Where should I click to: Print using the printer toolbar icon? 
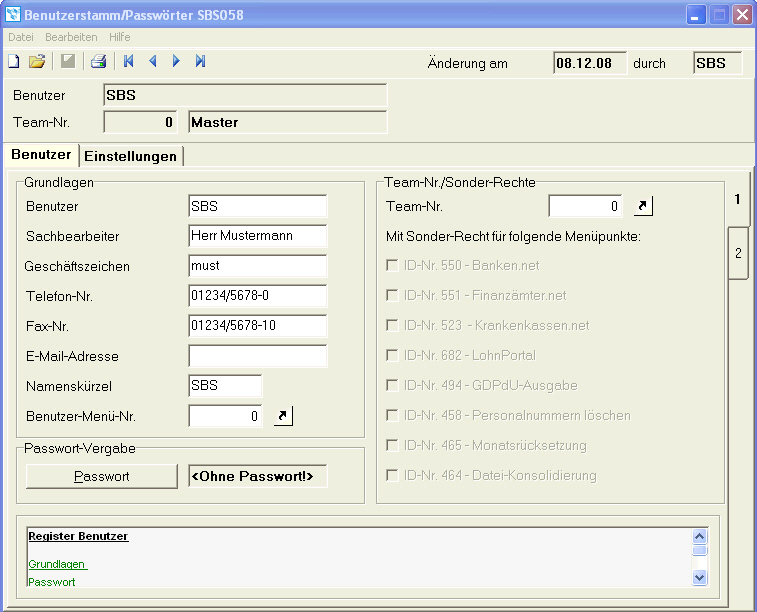pyautogui.click(x=98, y=62)
